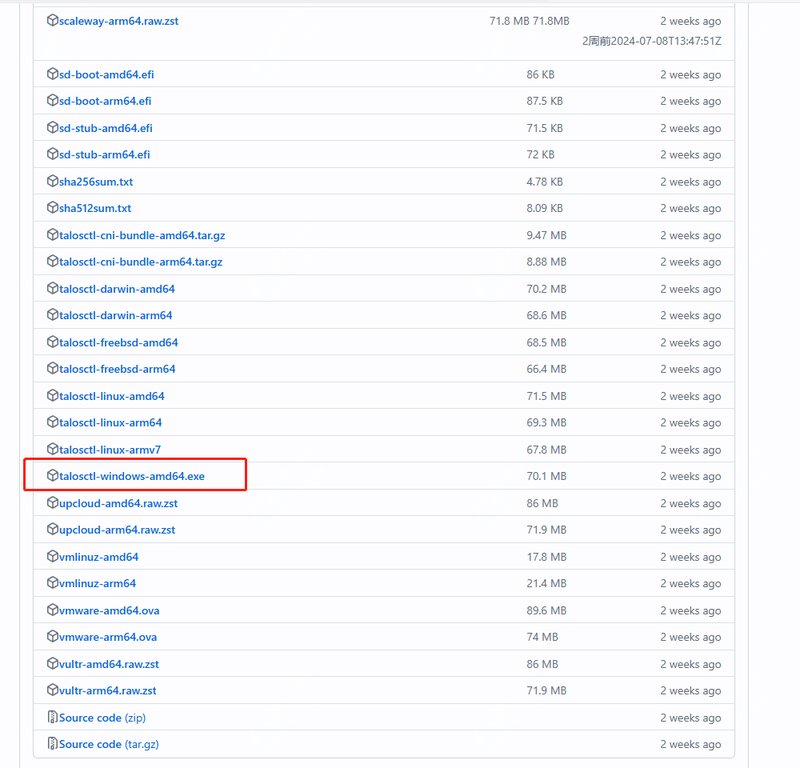Download upcloud-arm64.raw.zst image
Screen dimensions: 800x768
[117, 530]
